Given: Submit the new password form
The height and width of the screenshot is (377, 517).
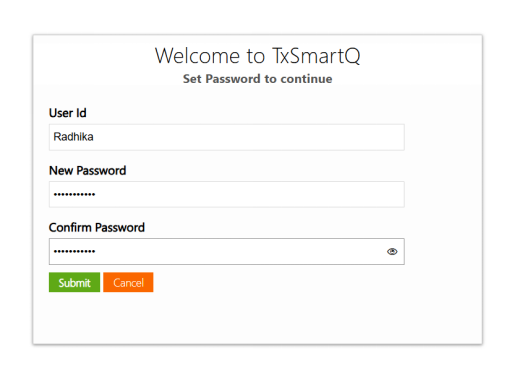Looking at the screenshot, I should pyautogui.click(x=74, y=282).
